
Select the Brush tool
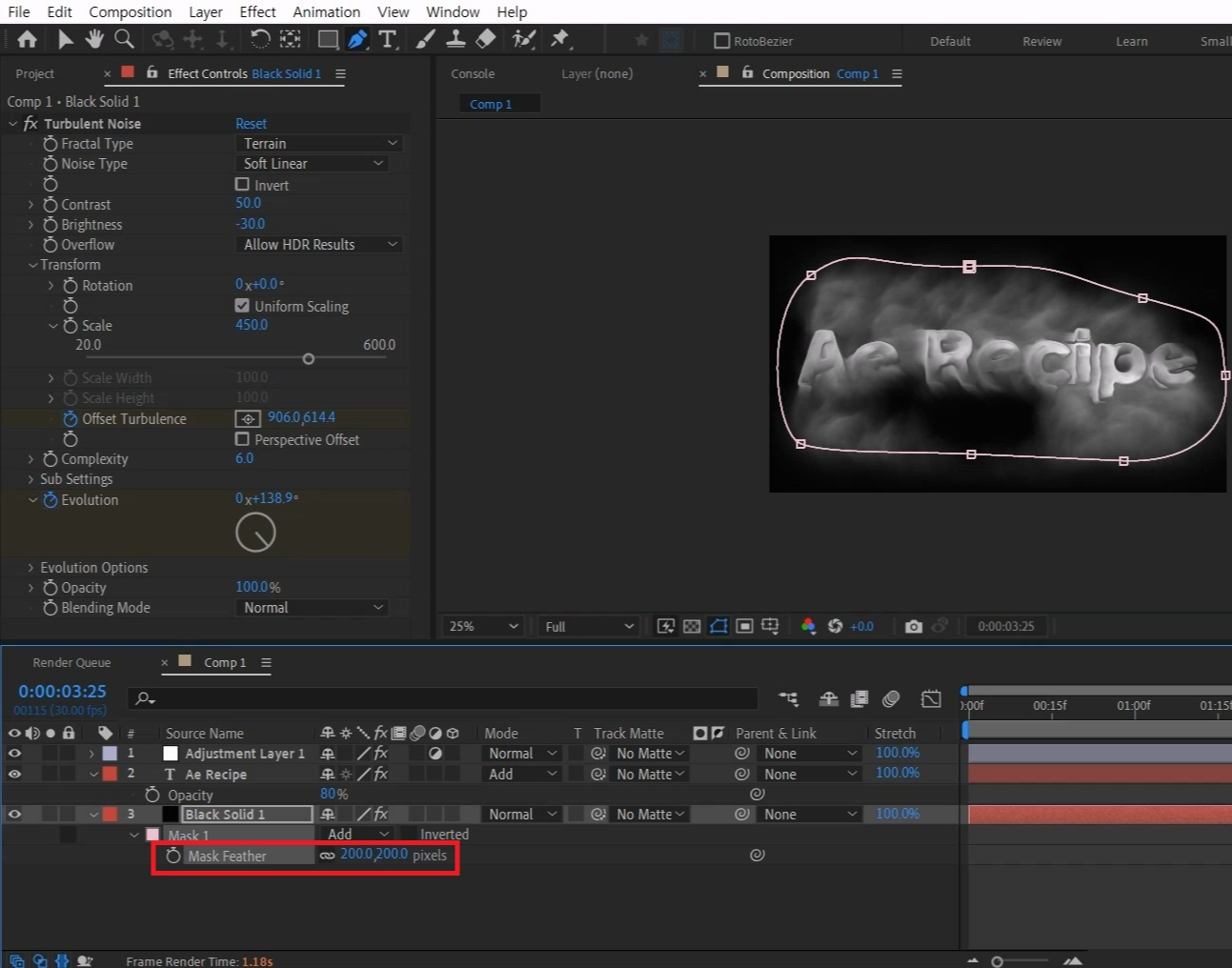[x=426, y=39]
